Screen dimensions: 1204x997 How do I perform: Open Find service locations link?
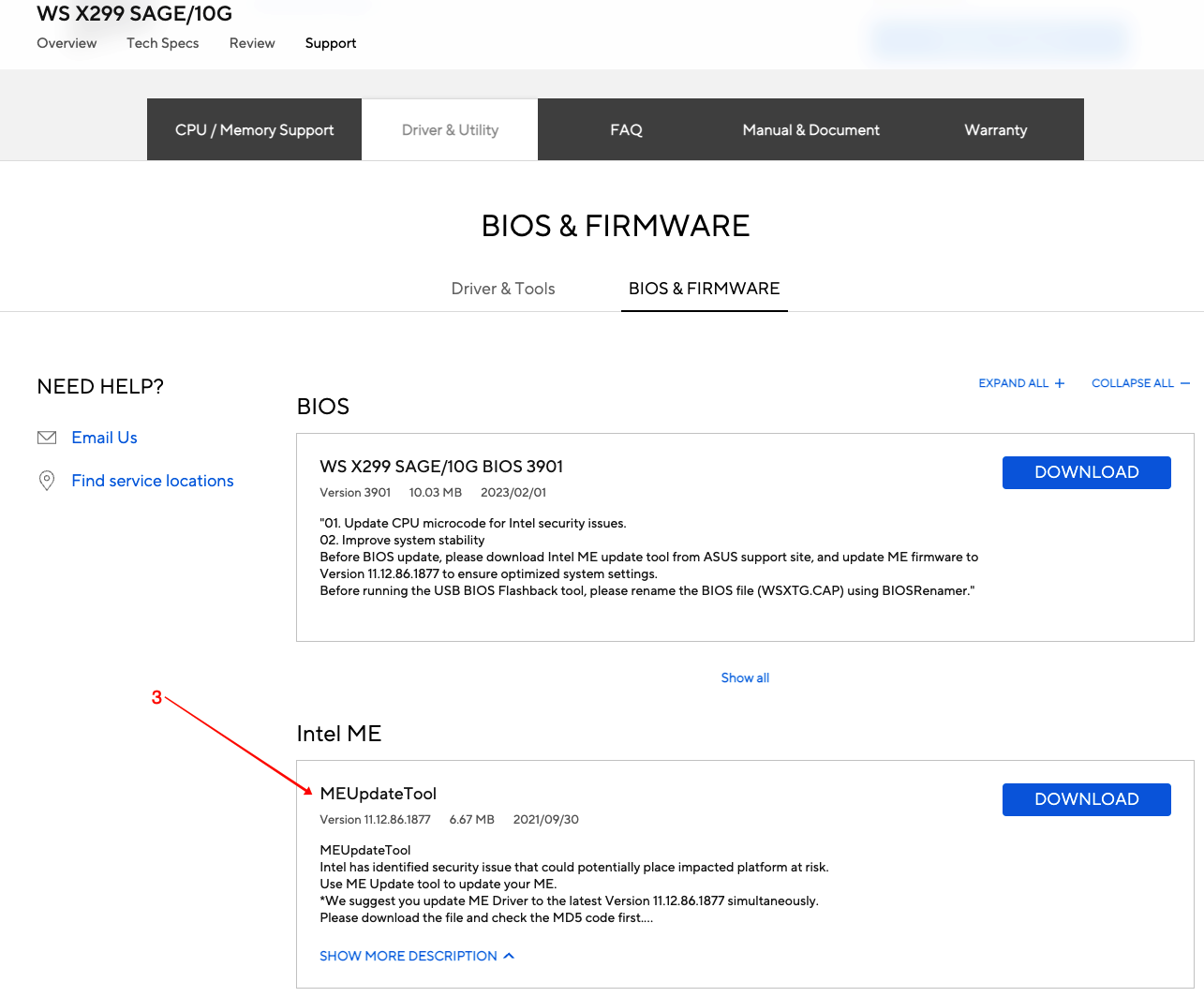tap(153, 481)
